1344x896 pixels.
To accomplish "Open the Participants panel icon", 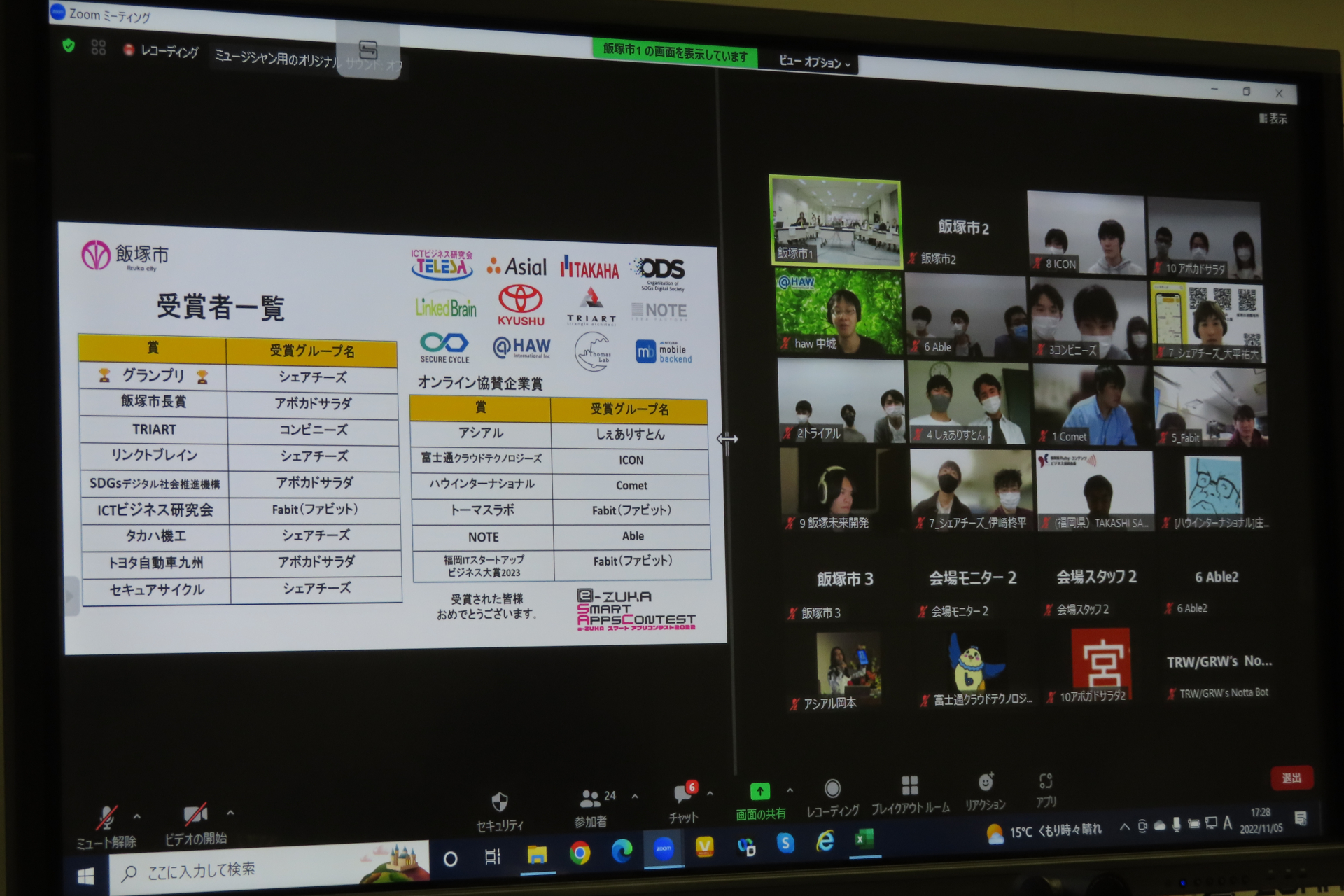I will tap(590, 799).
